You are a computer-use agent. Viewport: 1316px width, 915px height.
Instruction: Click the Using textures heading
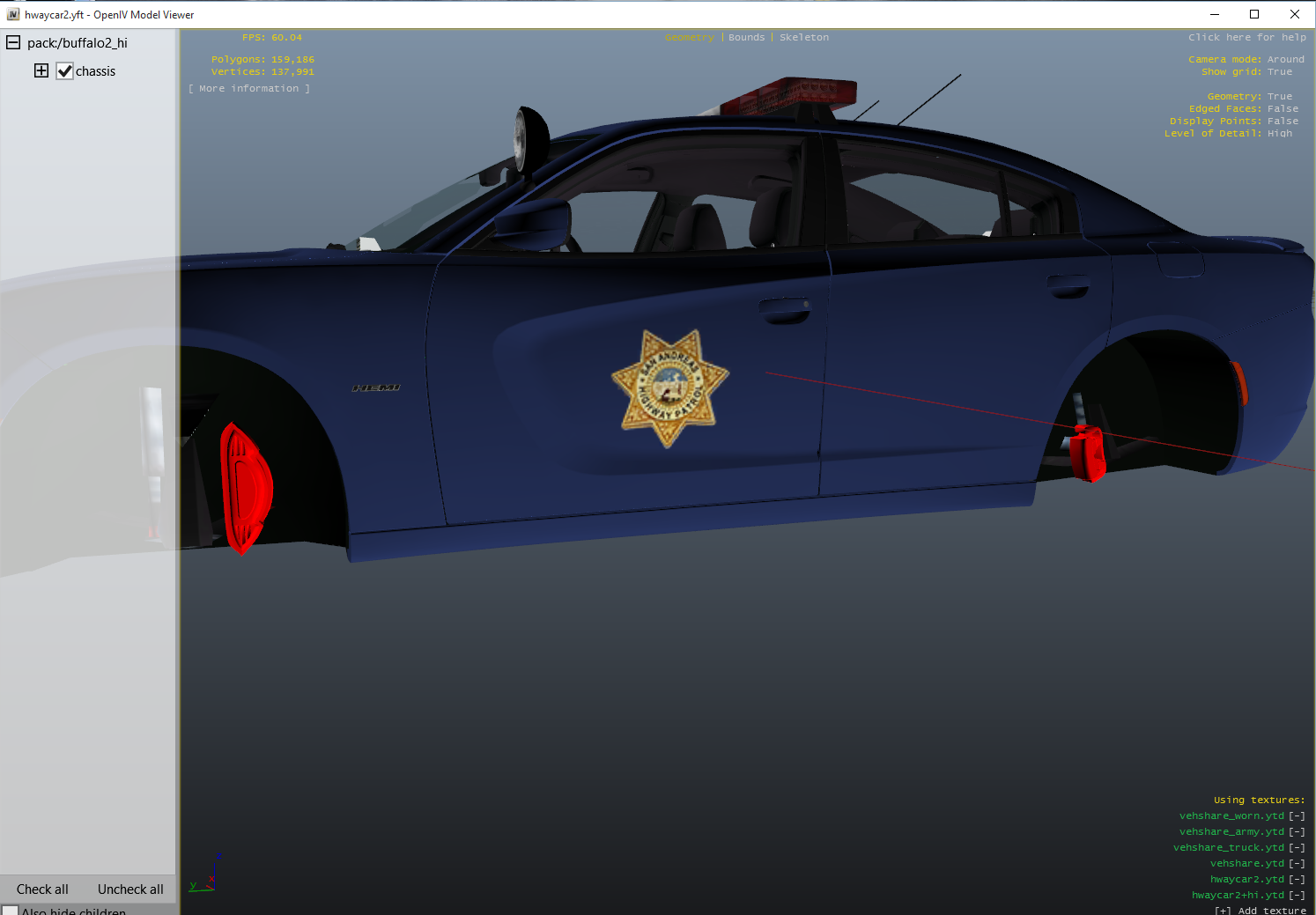click(1260, 800)
